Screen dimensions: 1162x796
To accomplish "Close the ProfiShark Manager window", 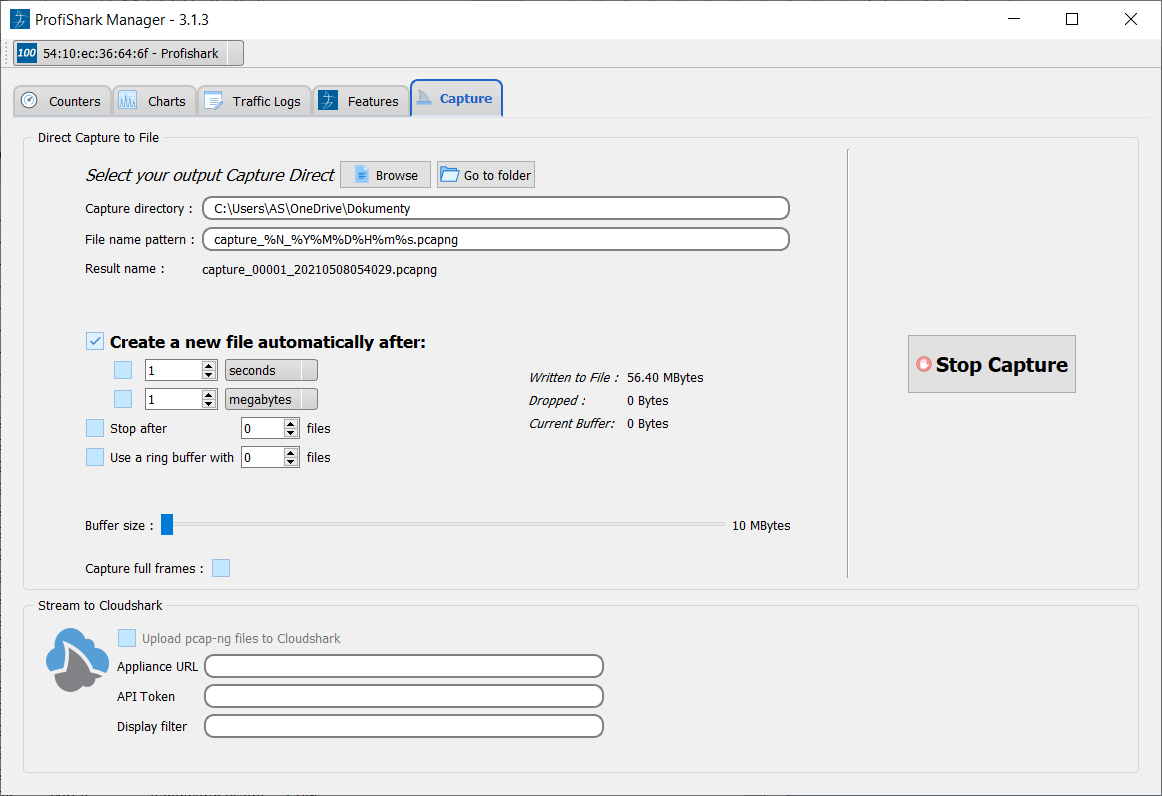I will point(1130,19).
